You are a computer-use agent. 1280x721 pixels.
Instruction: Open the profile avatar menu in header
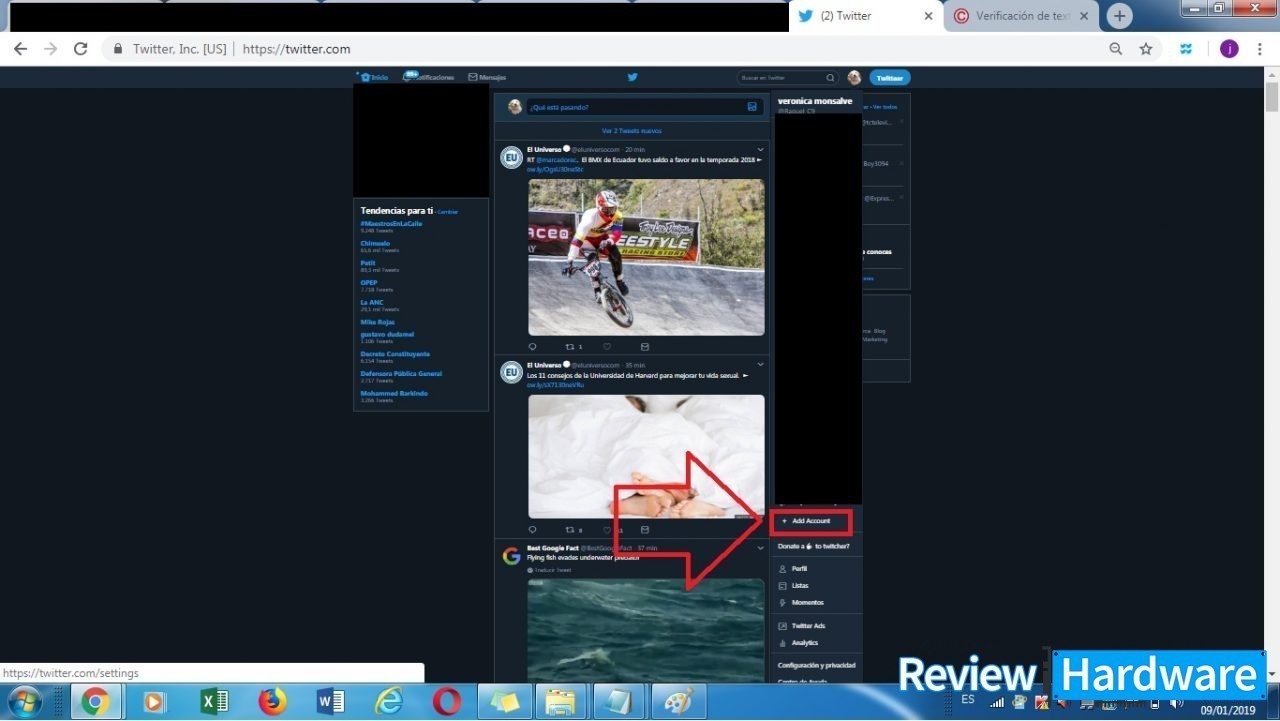[854, 77]
